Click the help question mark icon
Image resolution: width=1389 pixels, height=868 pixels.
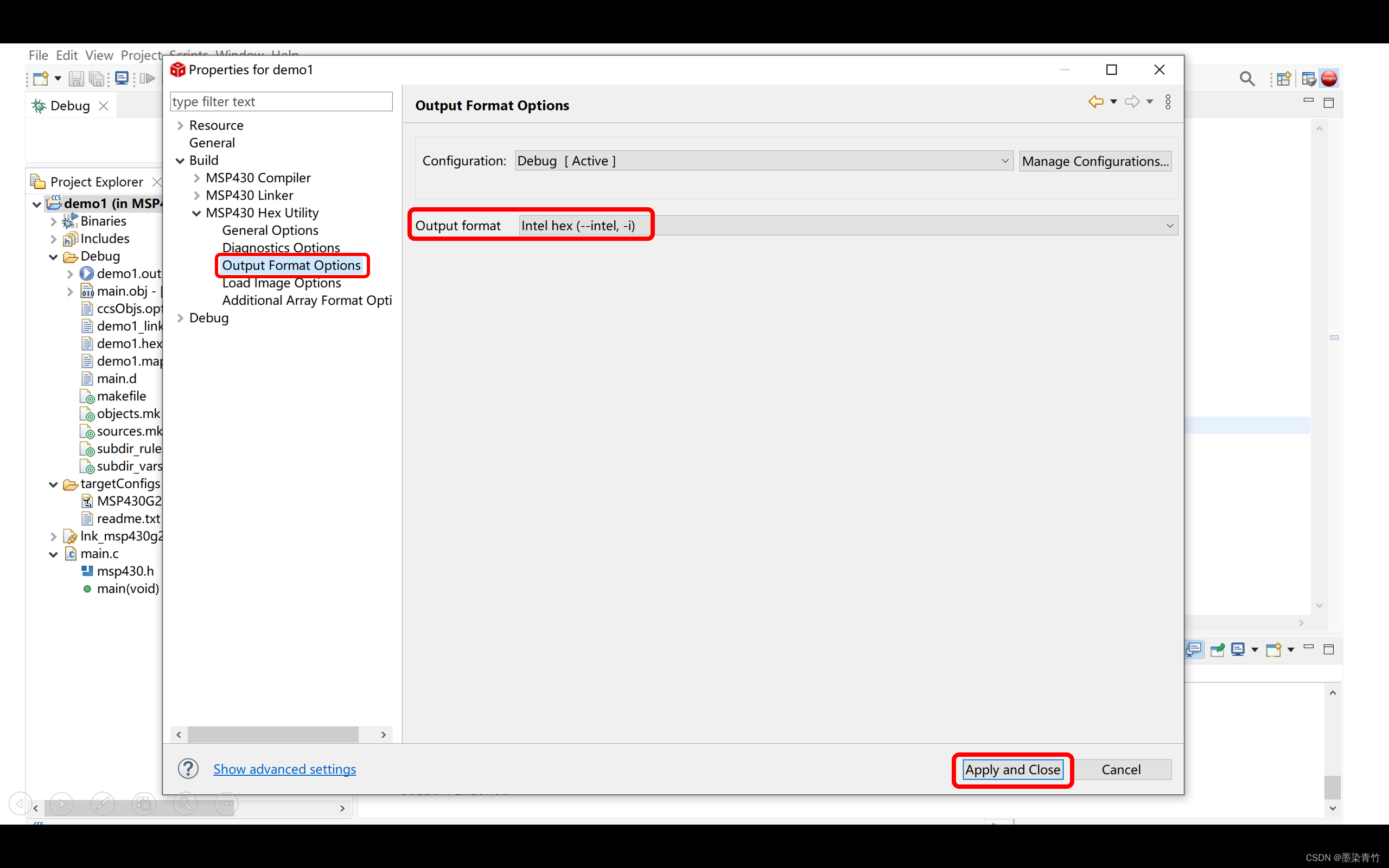[188, 768]
